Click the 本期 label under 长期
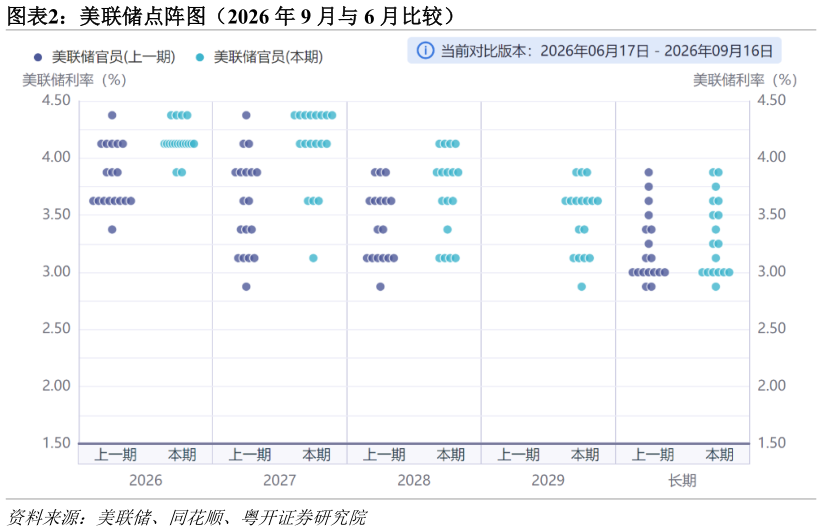This screenshot has height=531, width=822. 719,454
